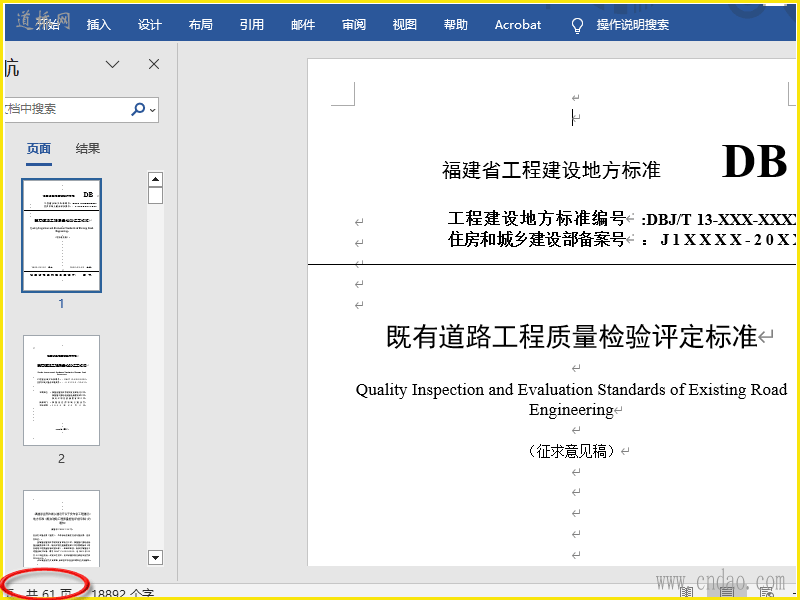Click the scroll down arrow in thumbnails pane
This screenshot has width=800, height=600.
(155, 558)
